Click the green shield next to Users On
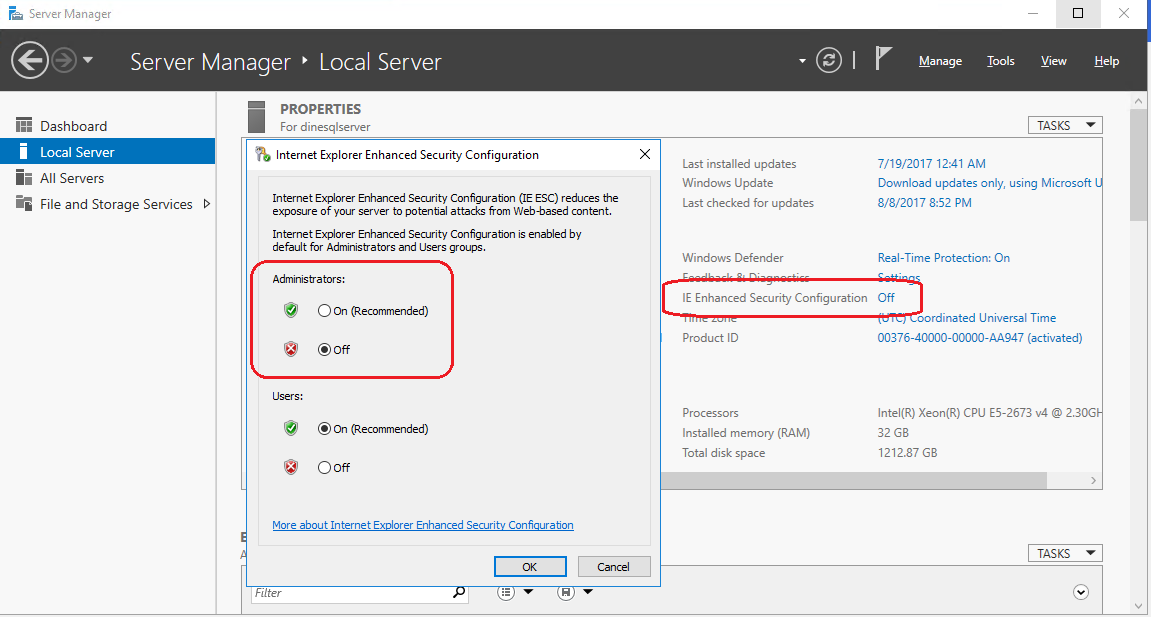The height and width of the screenshot is (617, 1151). (291, 428)
